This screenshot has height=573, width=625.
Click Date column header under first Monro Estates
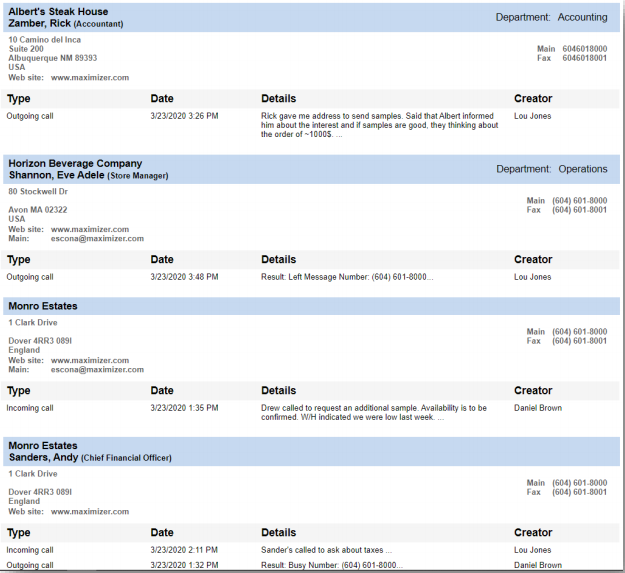click(162, 391)
